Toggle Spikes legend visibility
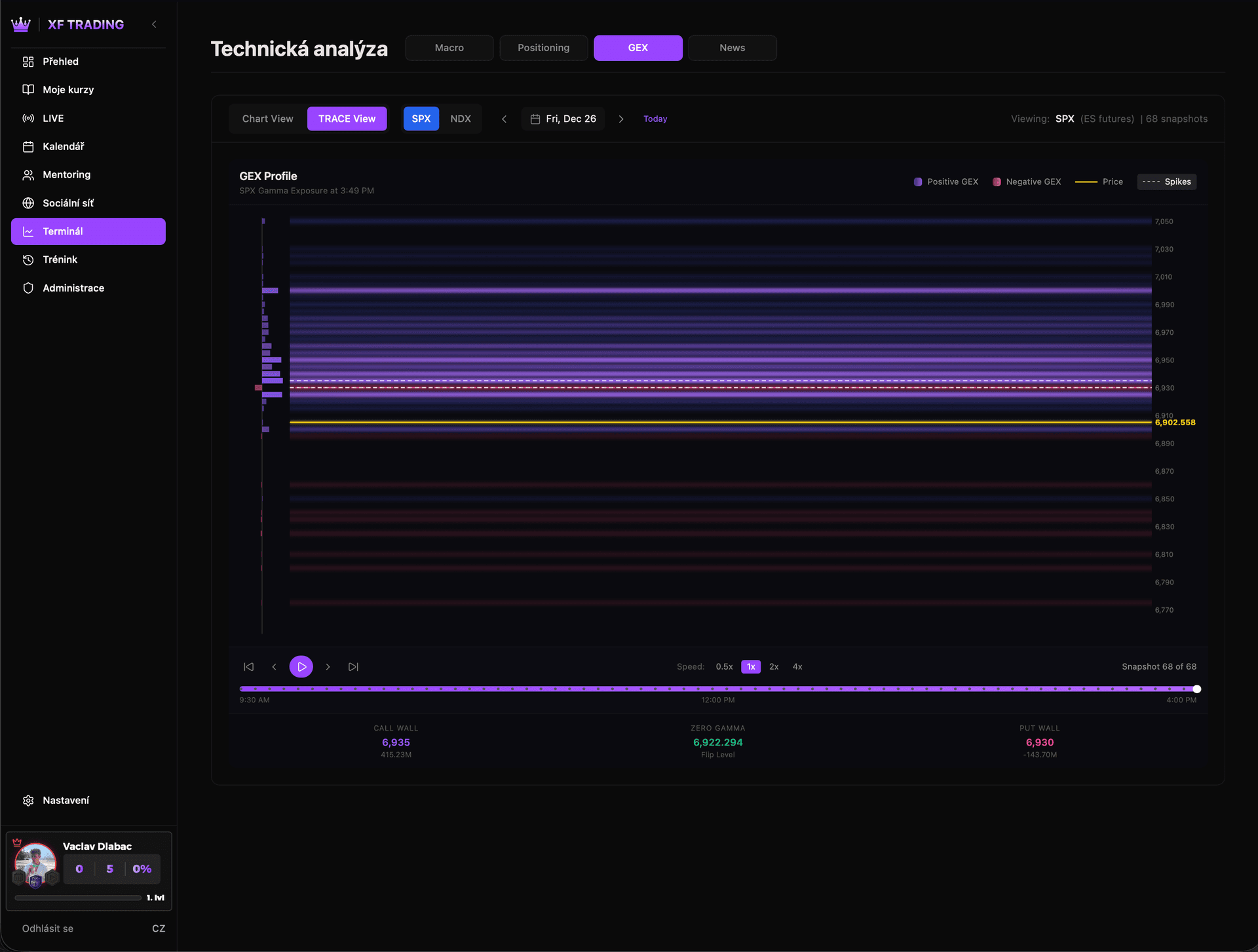Screen dimensions: 1258x952 [1166, 181]
